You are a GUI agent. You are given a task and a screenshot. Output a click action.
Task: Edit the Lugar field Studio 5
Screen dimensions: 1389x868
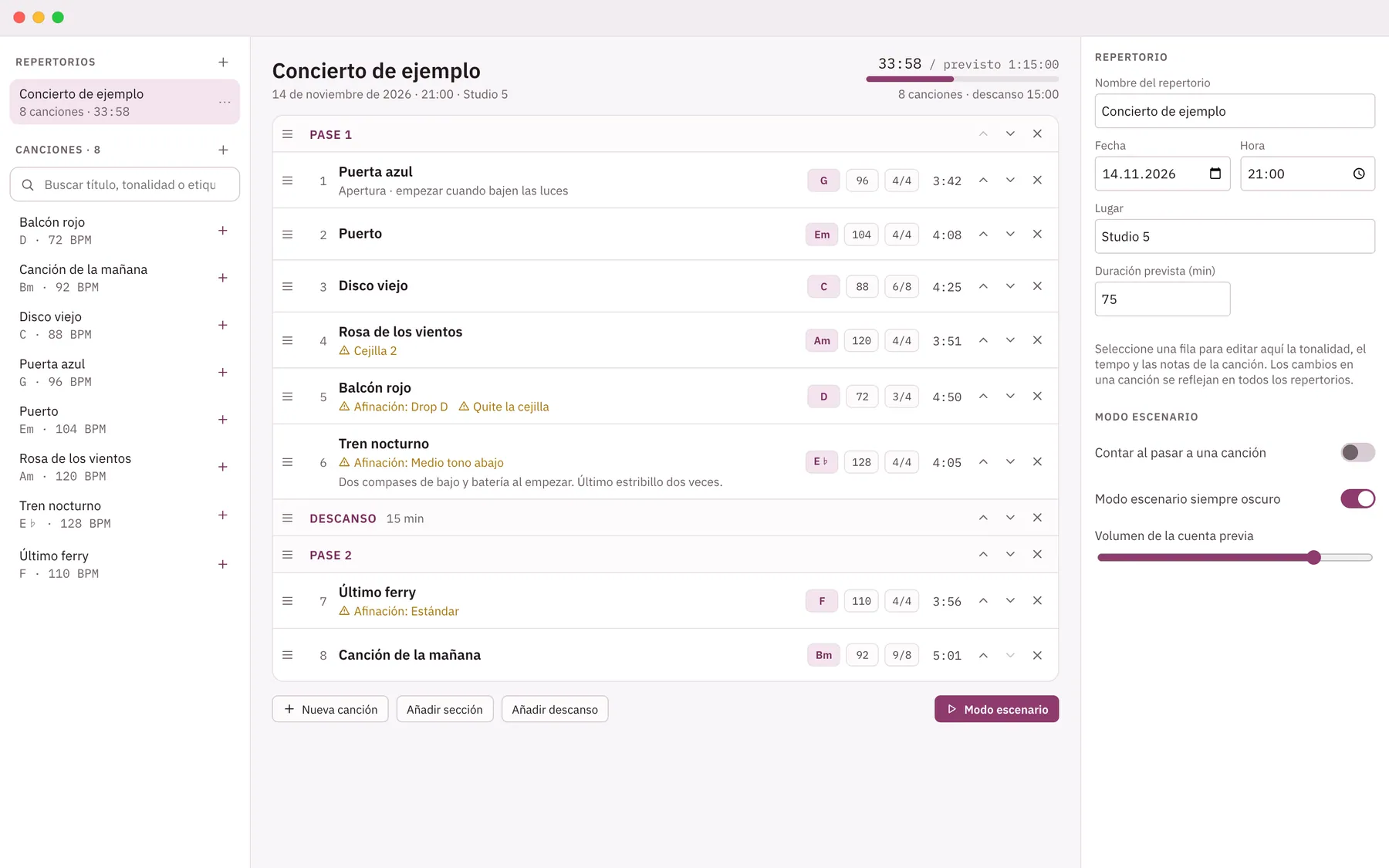[x=1235, y=236]
